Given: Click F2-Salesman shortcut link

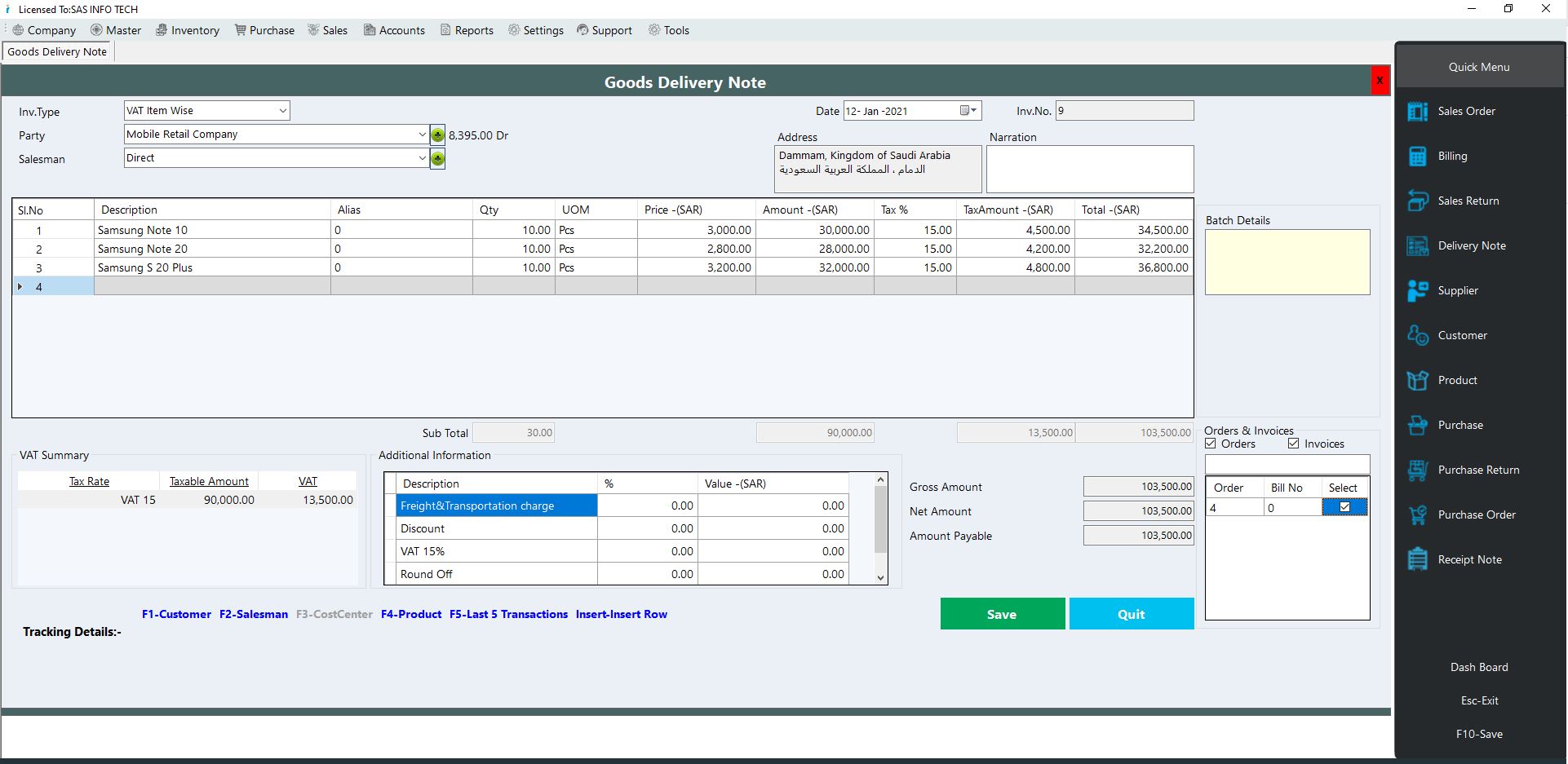Looking at the screenshot, I should tap(254, 614).
